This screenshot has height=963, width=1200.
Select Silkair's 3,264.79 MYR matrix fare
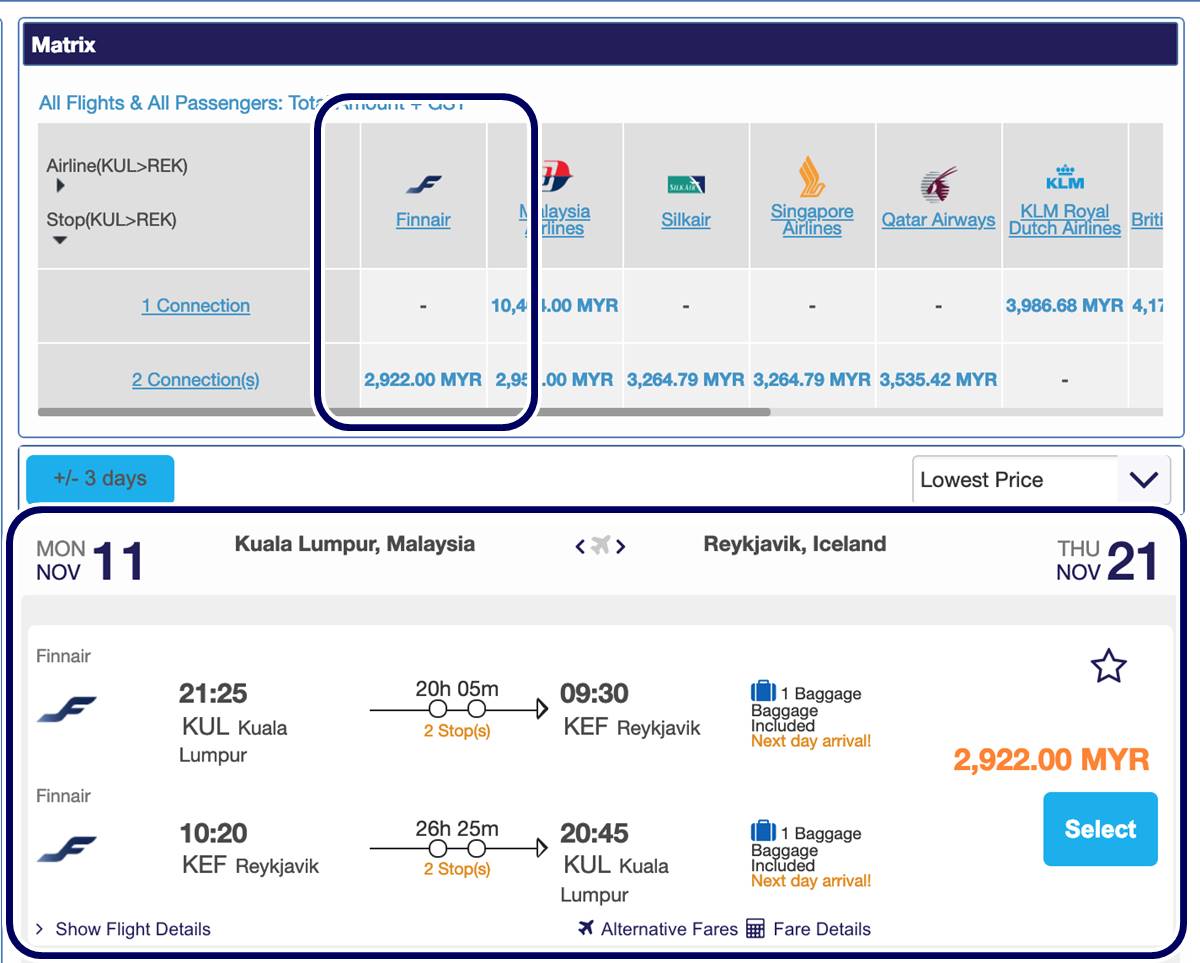[x=686, y=380]
